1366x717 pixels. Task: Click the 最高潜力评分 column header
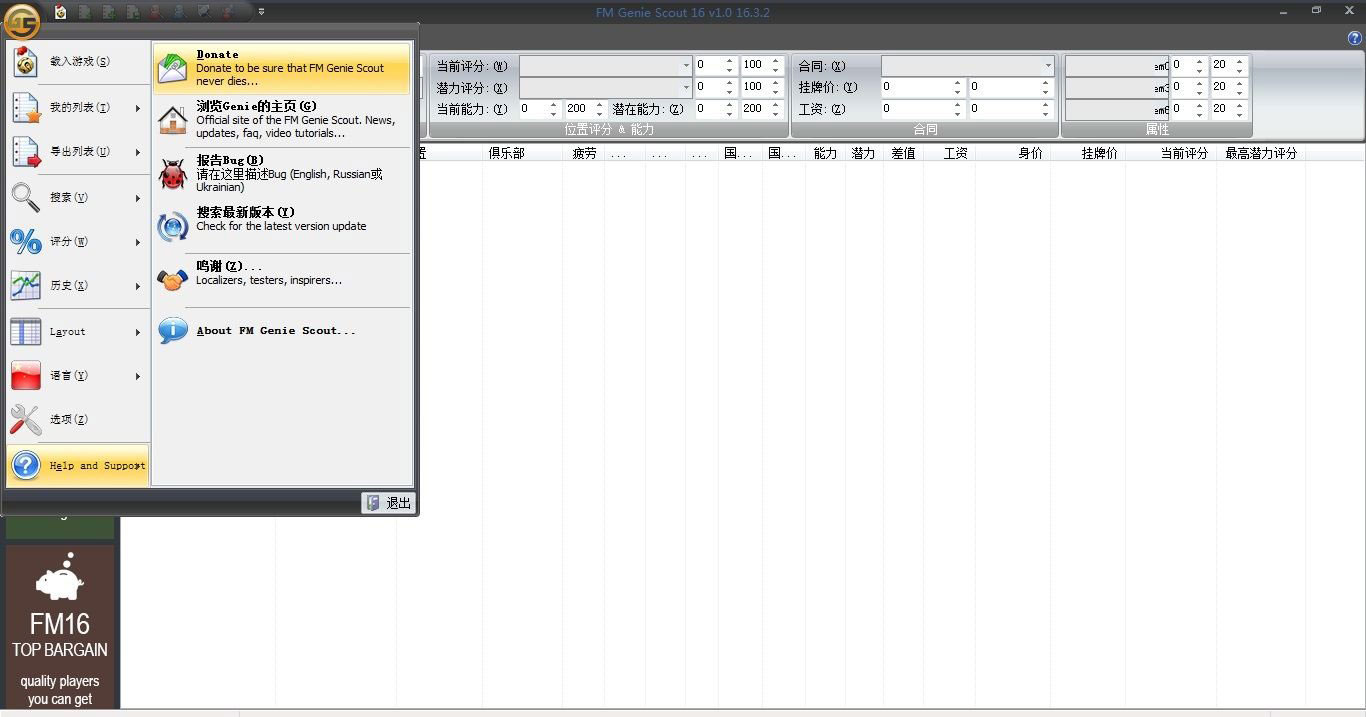(1261, 153)
